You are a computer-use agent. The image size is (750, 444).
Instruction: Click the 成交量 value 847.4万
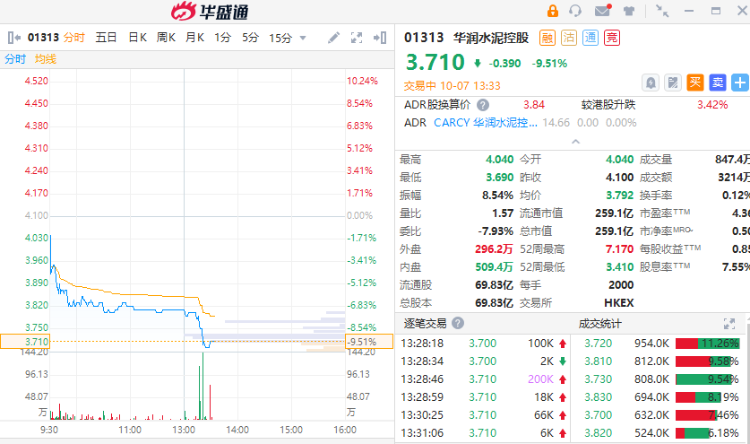(x=732, y=159)
